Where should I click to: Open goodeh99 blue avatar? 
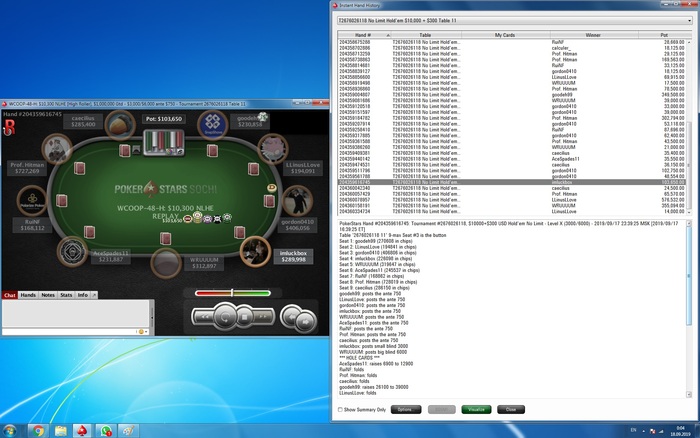(212, 124)
